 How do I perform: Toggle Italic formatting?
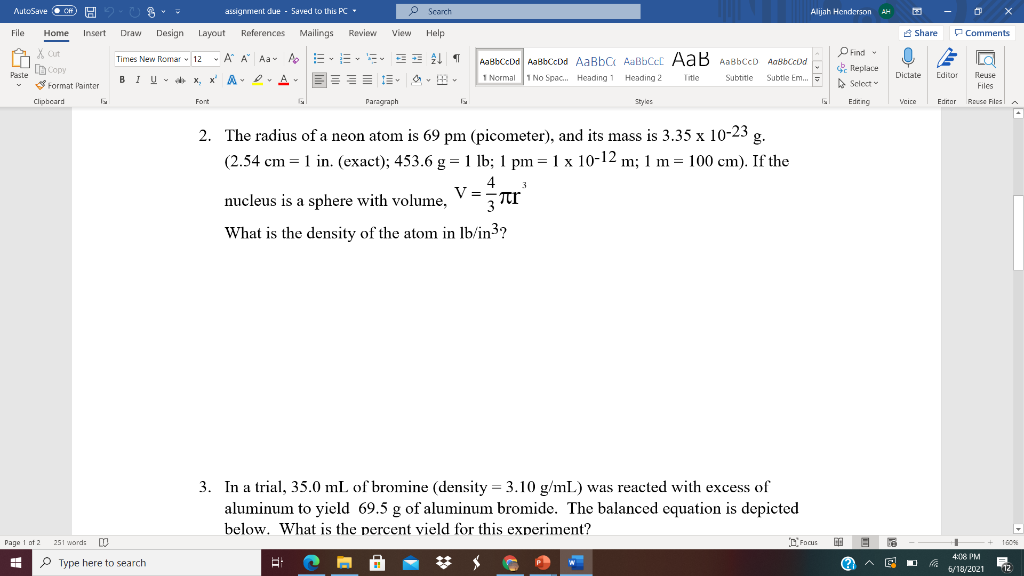[x=137, y=80]
